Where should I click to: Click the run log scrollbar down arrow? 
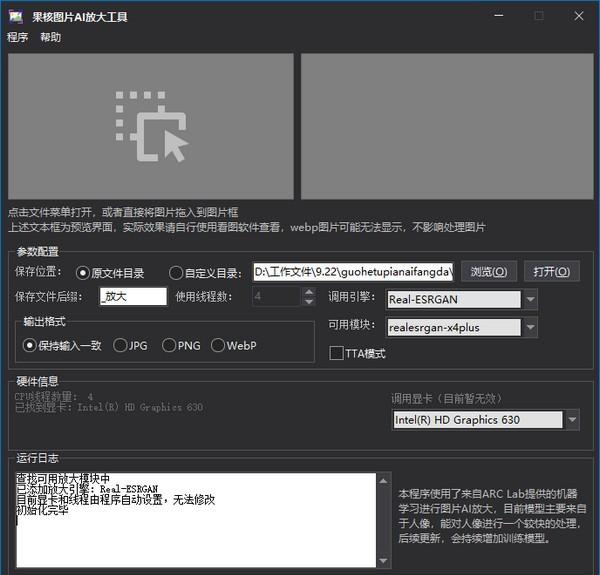click(x=384, y=561)
